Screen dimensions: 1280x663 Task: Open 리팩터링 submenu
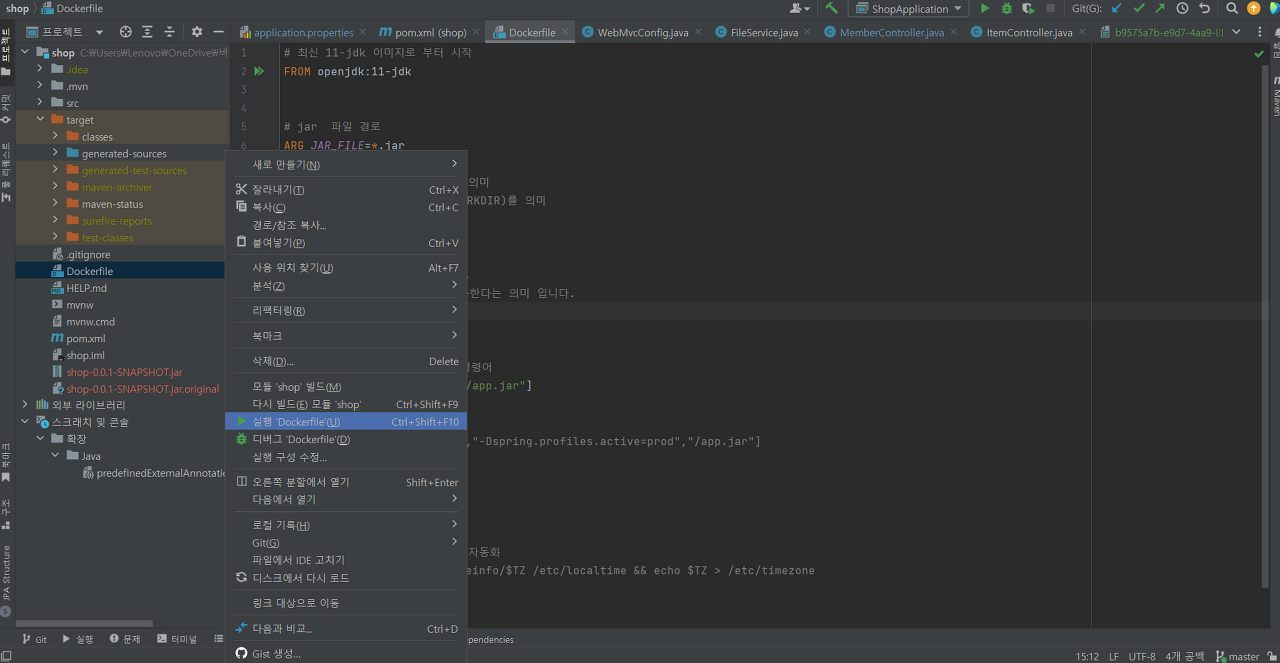click(x=346, y=310)
